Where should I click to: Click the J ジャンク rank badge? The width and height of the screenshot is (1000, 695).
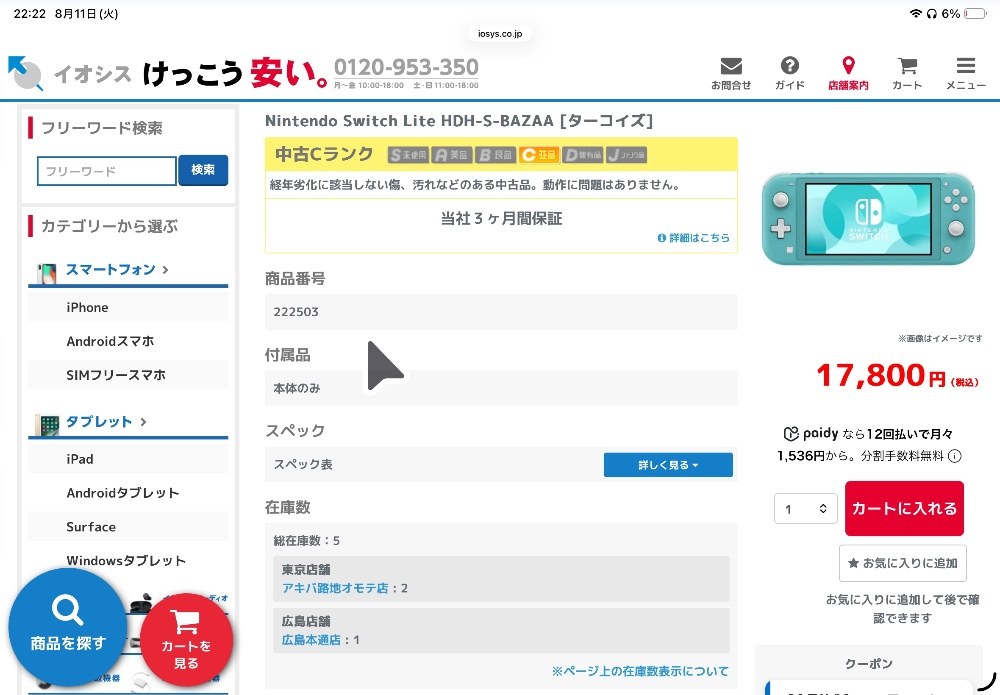click(626, 155)
